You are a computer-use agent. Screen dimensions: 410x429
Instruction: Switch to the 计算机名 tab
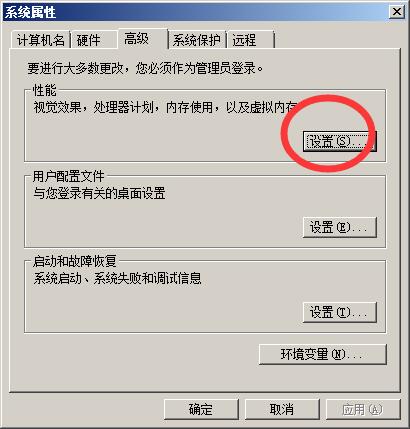40,40
